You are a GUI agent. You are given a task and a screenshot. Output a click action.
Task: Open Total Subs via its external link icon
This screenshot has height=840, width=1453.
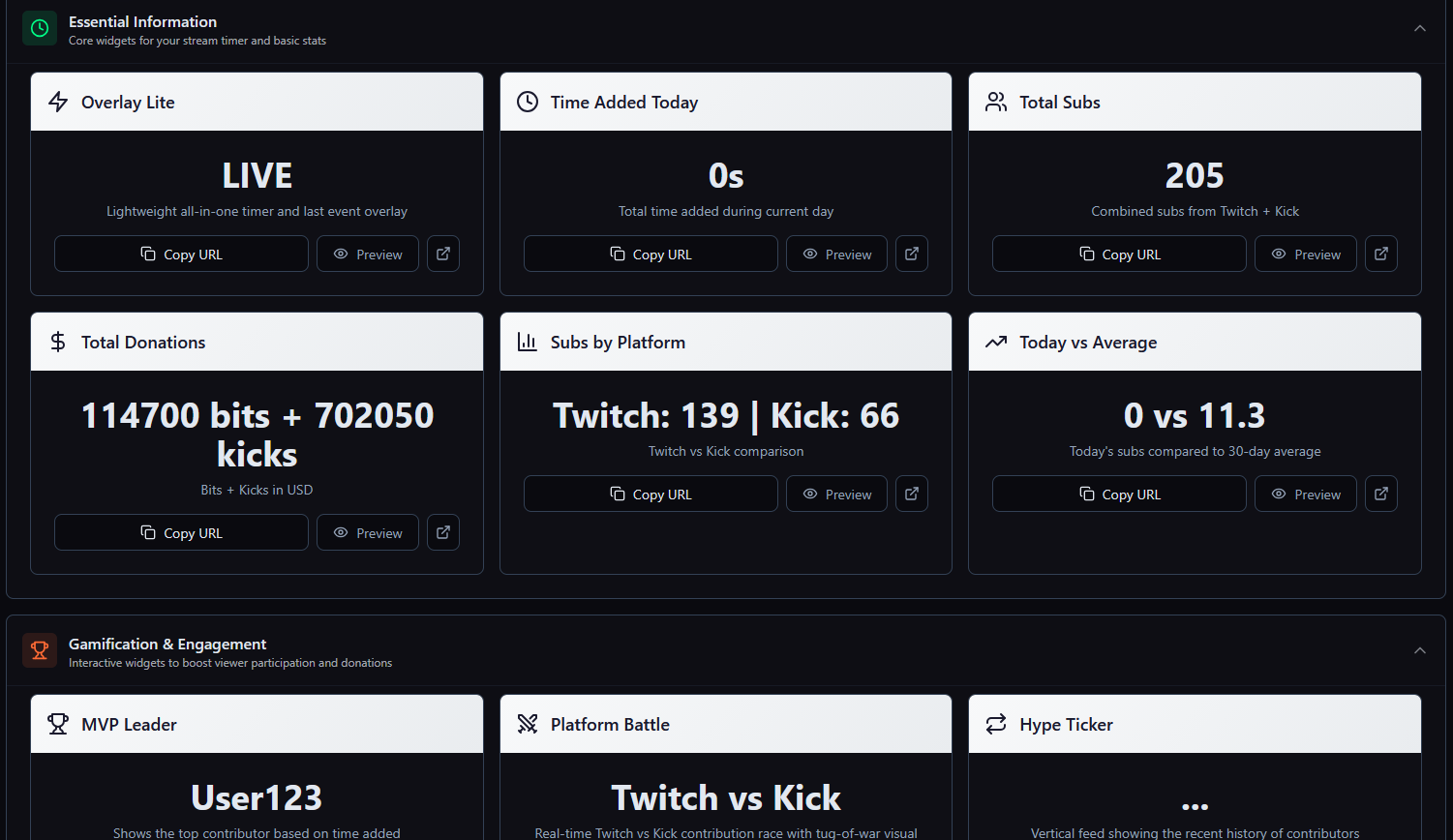(1380, 254)
